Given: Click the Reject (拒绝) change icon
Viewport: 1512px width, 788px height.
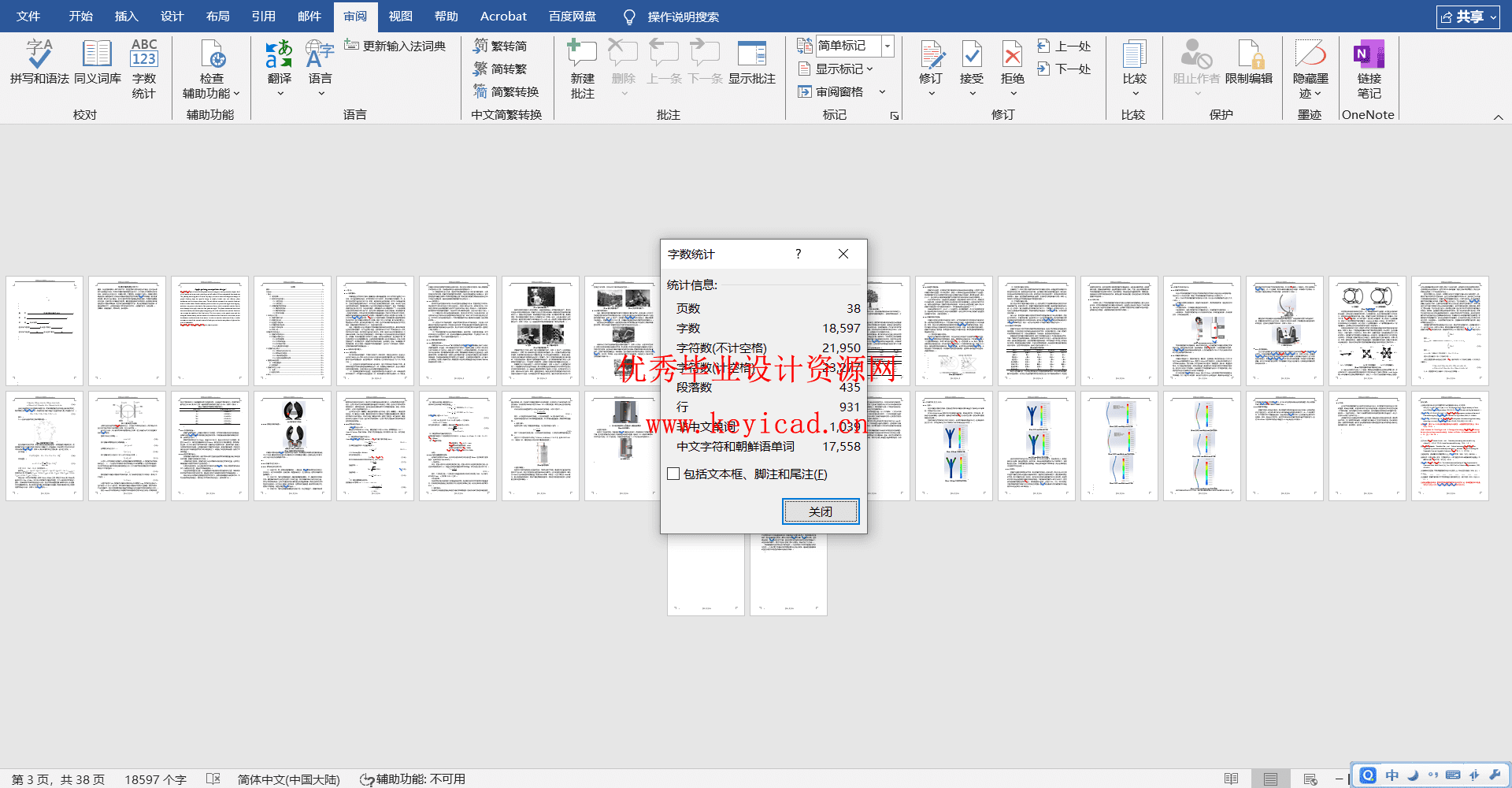Looking at the screenshot, I should click(x=1013, y=55).
